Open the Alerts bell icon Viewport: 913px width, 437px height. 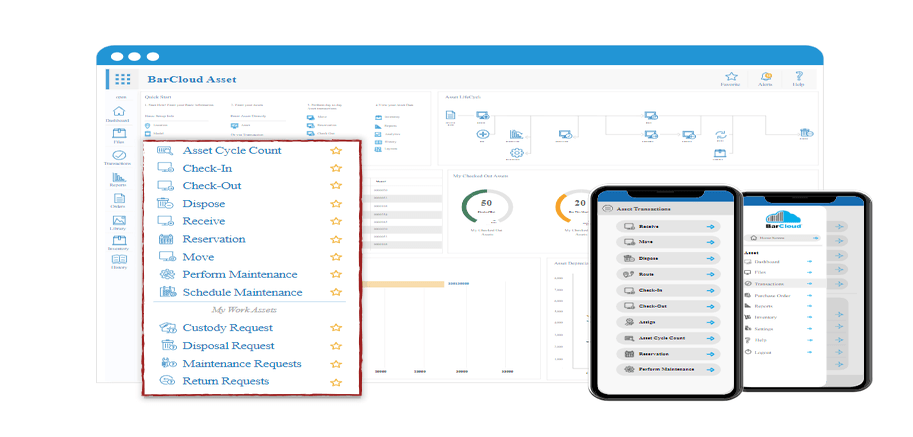point(765,79)
